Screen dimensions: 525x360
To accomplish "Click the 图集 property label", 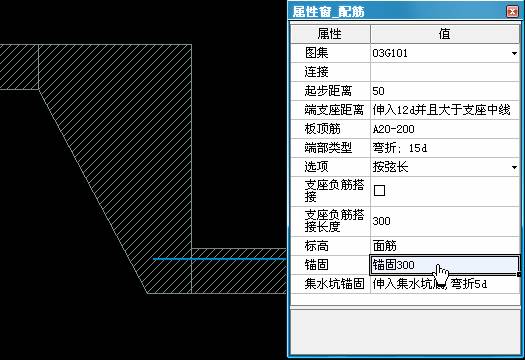I will pos(316,53).
